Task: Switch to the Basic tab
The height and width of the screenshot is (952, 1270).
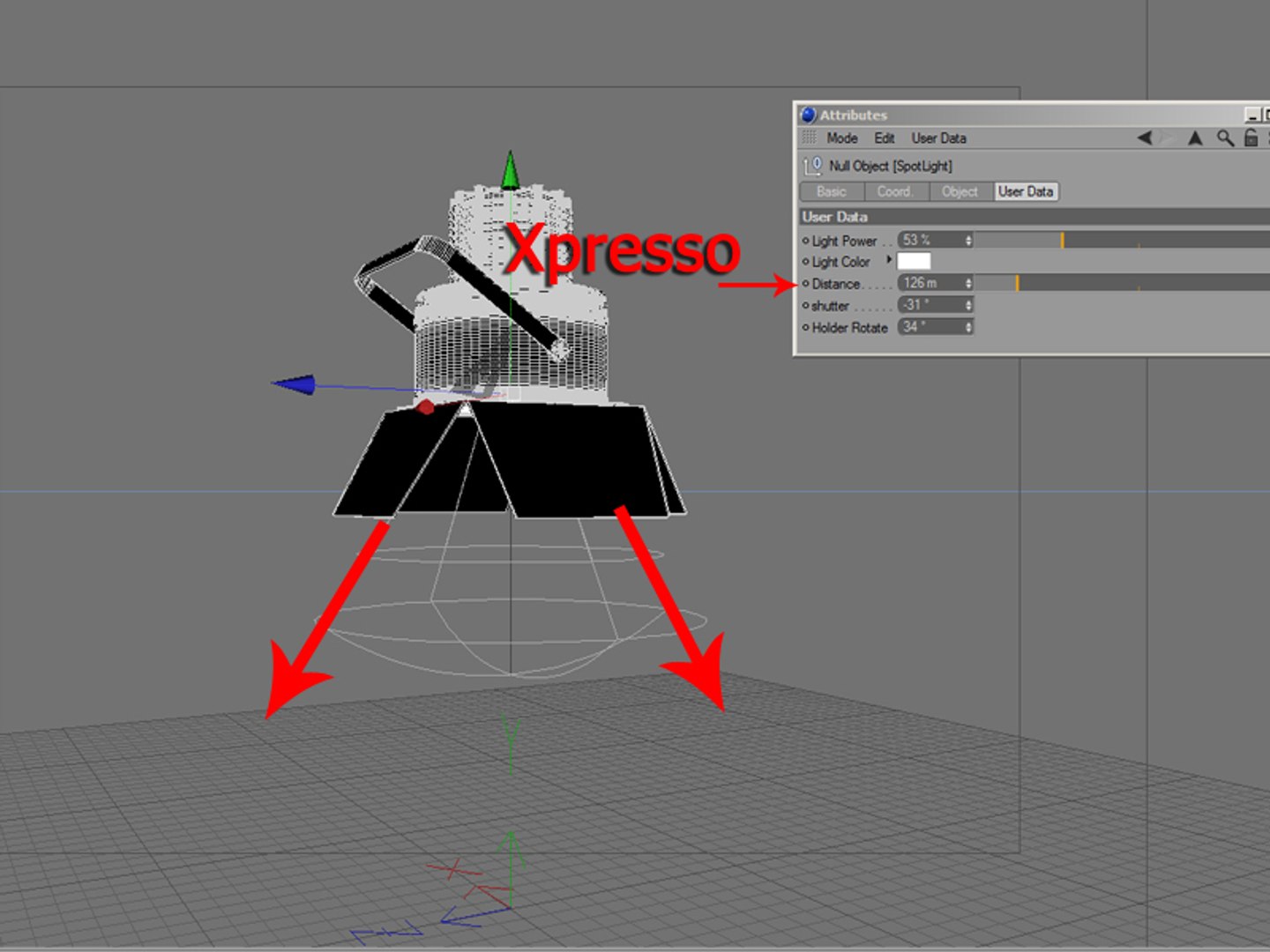Action: pos(832,191)
